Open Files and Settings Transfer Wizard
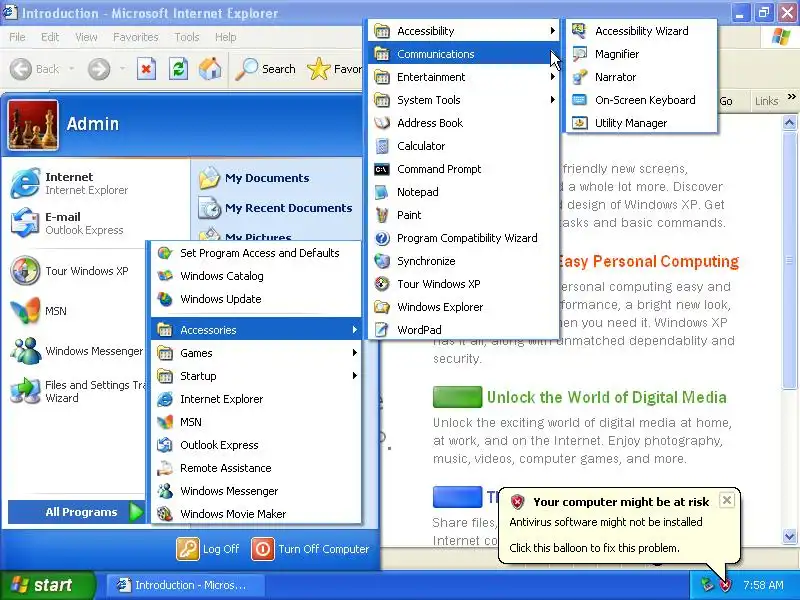The width and height of the screenshot is (800, 600). point(77,391)
